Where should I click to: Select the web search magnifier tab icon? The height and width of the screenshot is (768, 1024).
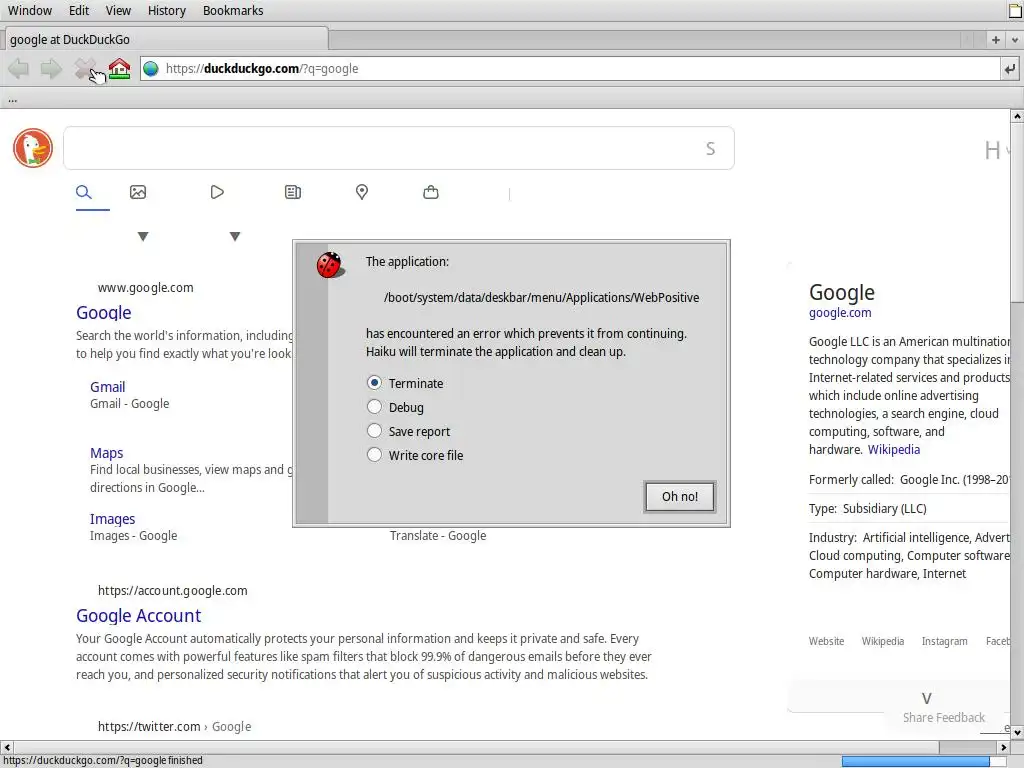point(84,192)
